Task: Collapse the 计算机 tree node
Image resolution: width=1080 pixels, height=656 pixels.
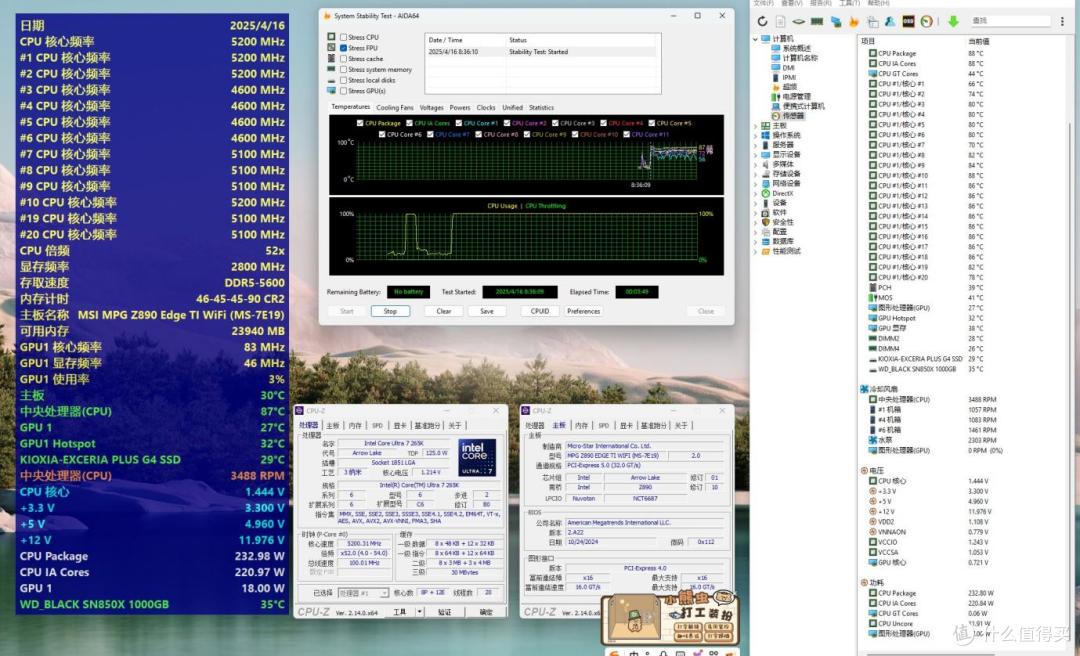Action: [756, 39]
